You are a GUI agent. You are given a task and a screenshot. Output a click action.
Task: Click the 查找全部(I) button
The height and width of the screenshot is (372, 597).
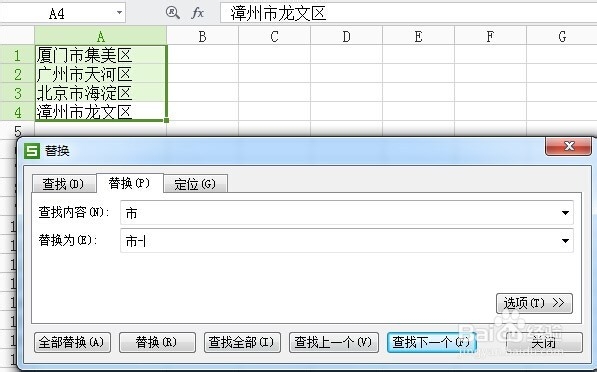pyautogui.click(x=242, y=342)
